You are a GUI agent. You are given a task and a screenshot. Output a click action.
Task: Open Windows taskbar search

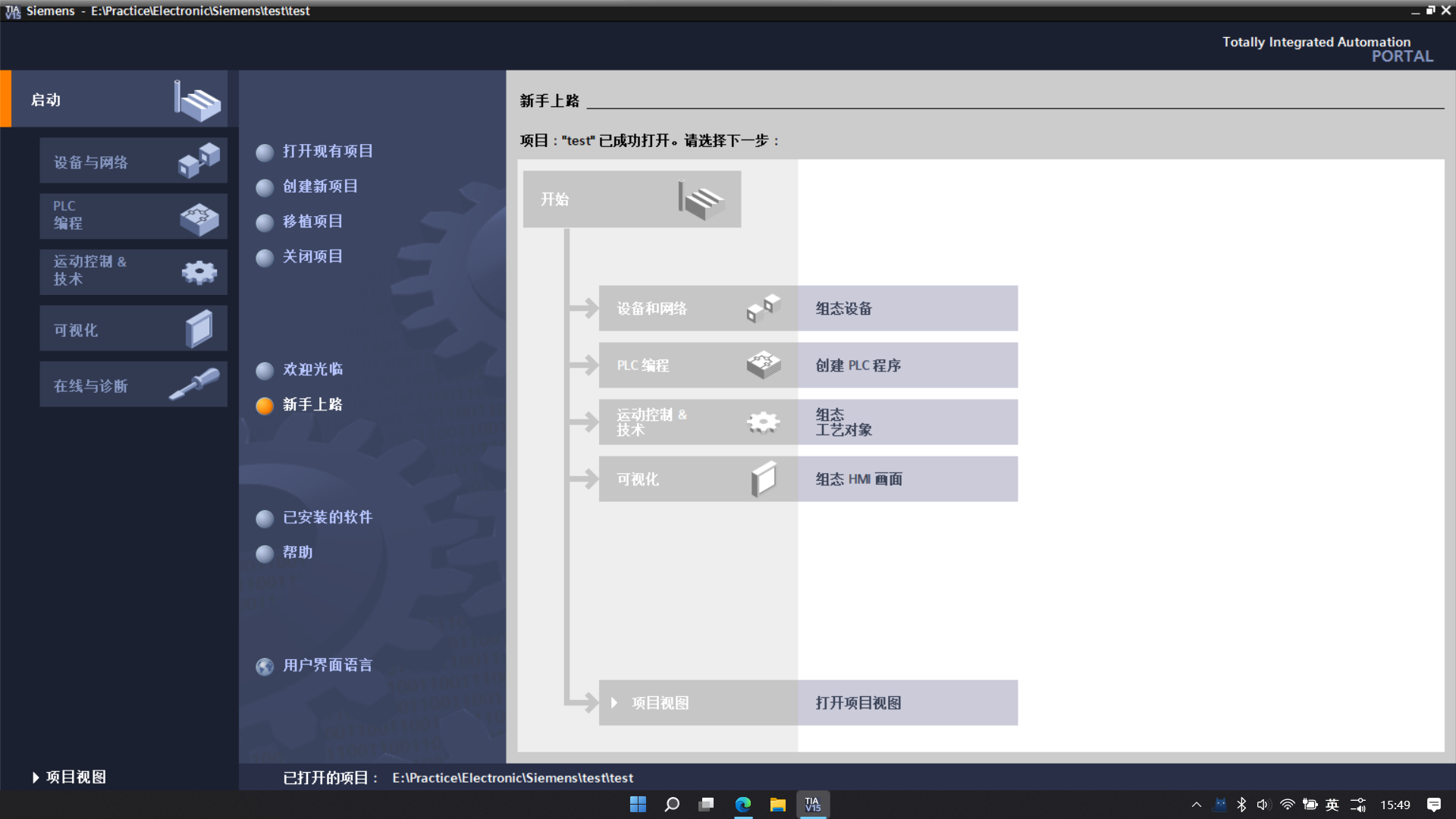point(672,805)
